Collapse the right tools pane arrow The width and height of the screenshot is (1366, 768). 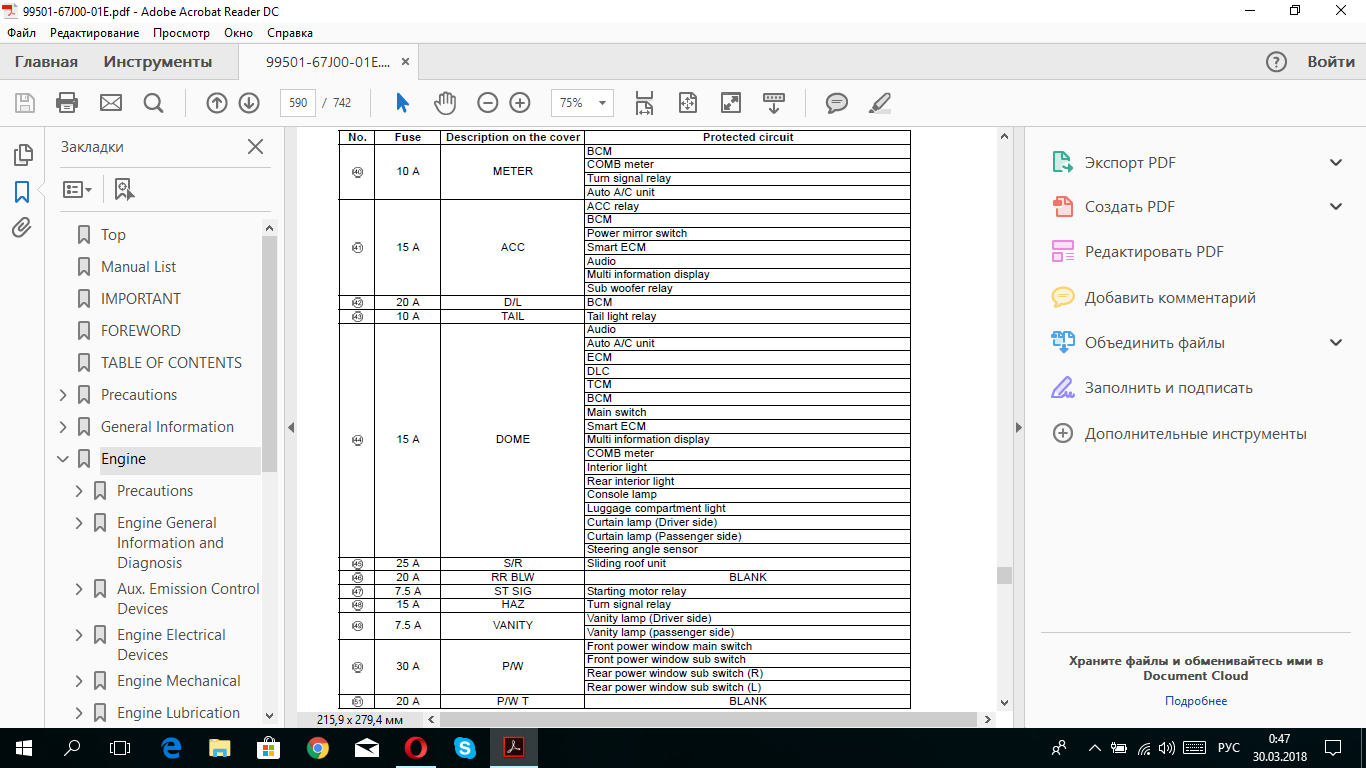1019,428
